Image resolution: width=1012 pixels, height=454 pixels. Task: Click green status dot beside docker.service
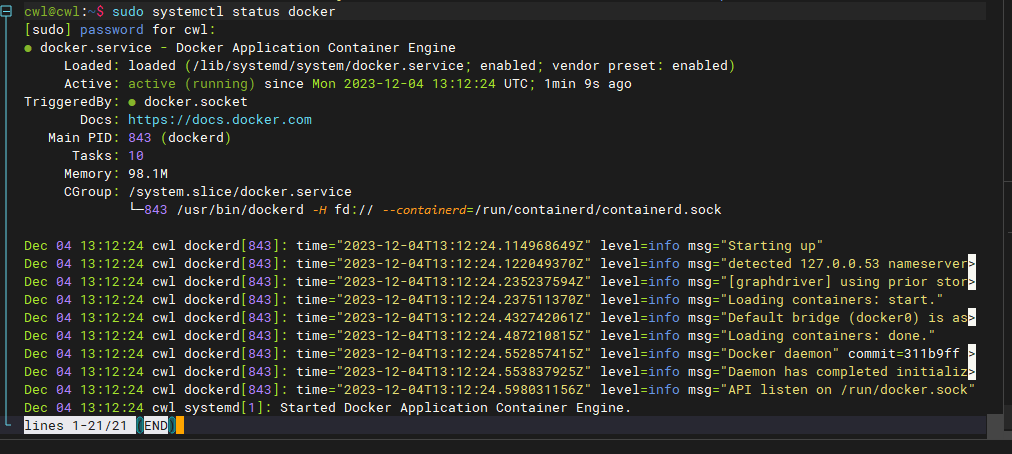tap(28, 48)
